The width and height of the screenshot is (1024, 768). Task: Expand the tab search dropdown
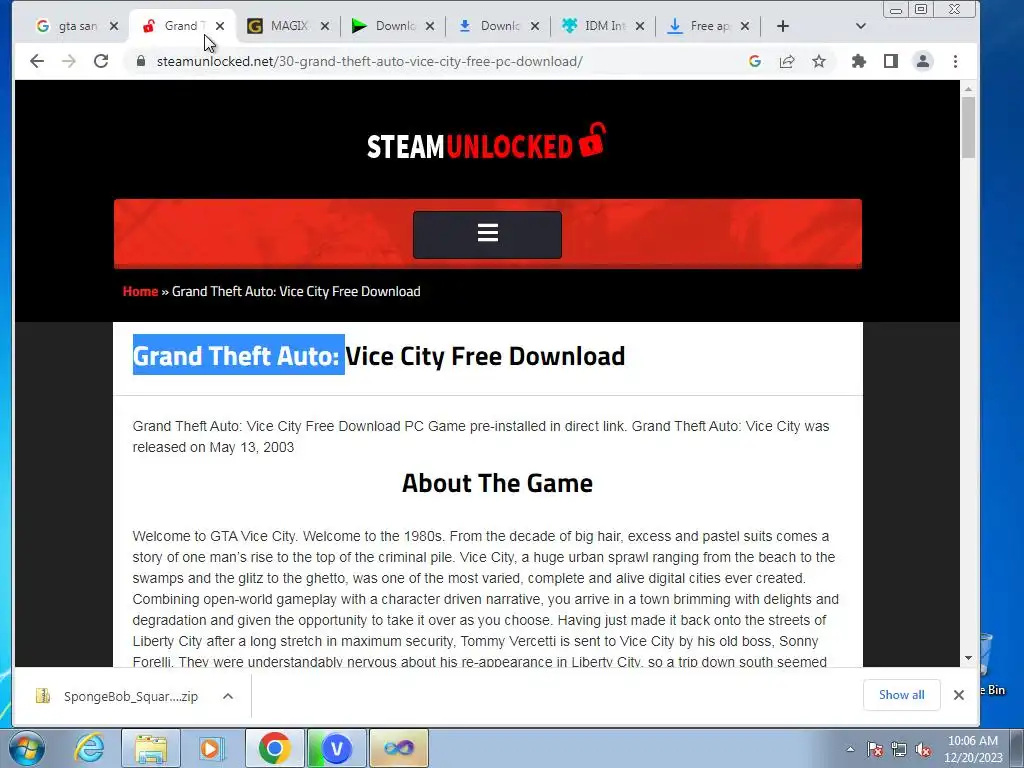point(861,26)
